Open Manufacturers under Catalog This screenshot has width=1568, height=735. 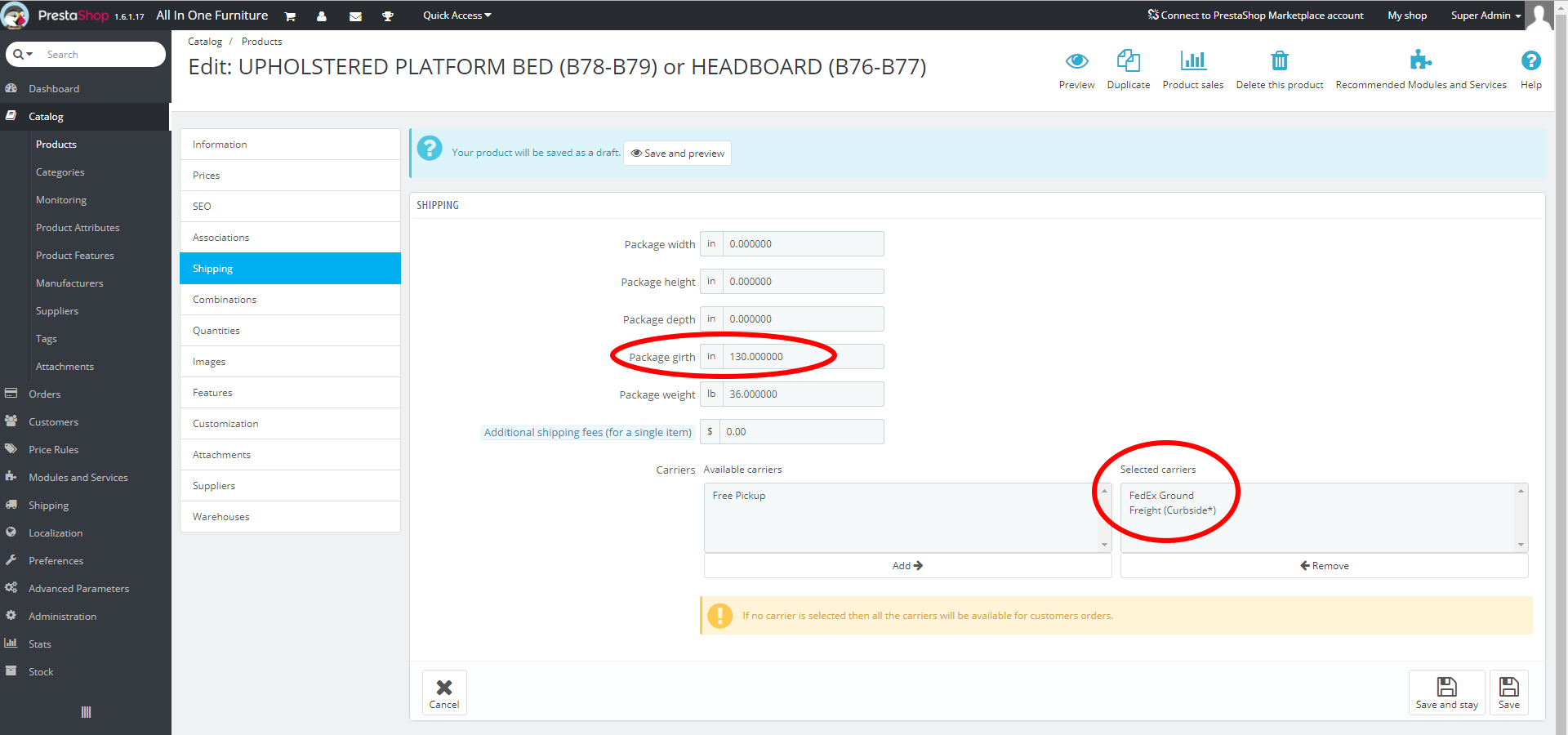pyautogui.click(x=69, y=283)
